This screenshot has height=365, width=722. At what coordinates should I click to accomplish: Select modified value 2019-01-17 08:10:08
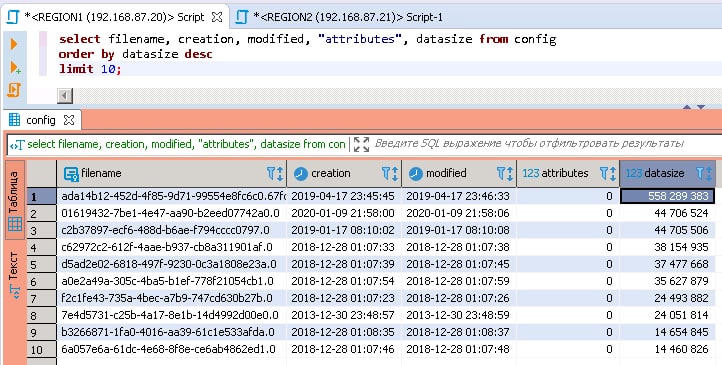[x=459, y=230]
